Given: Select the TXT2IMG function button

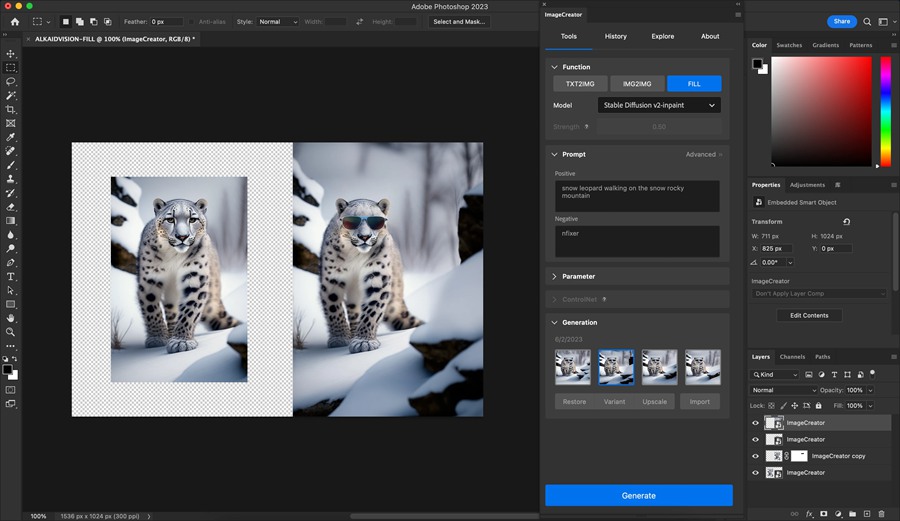Looking at the screenshot, I should pos(580,84).
